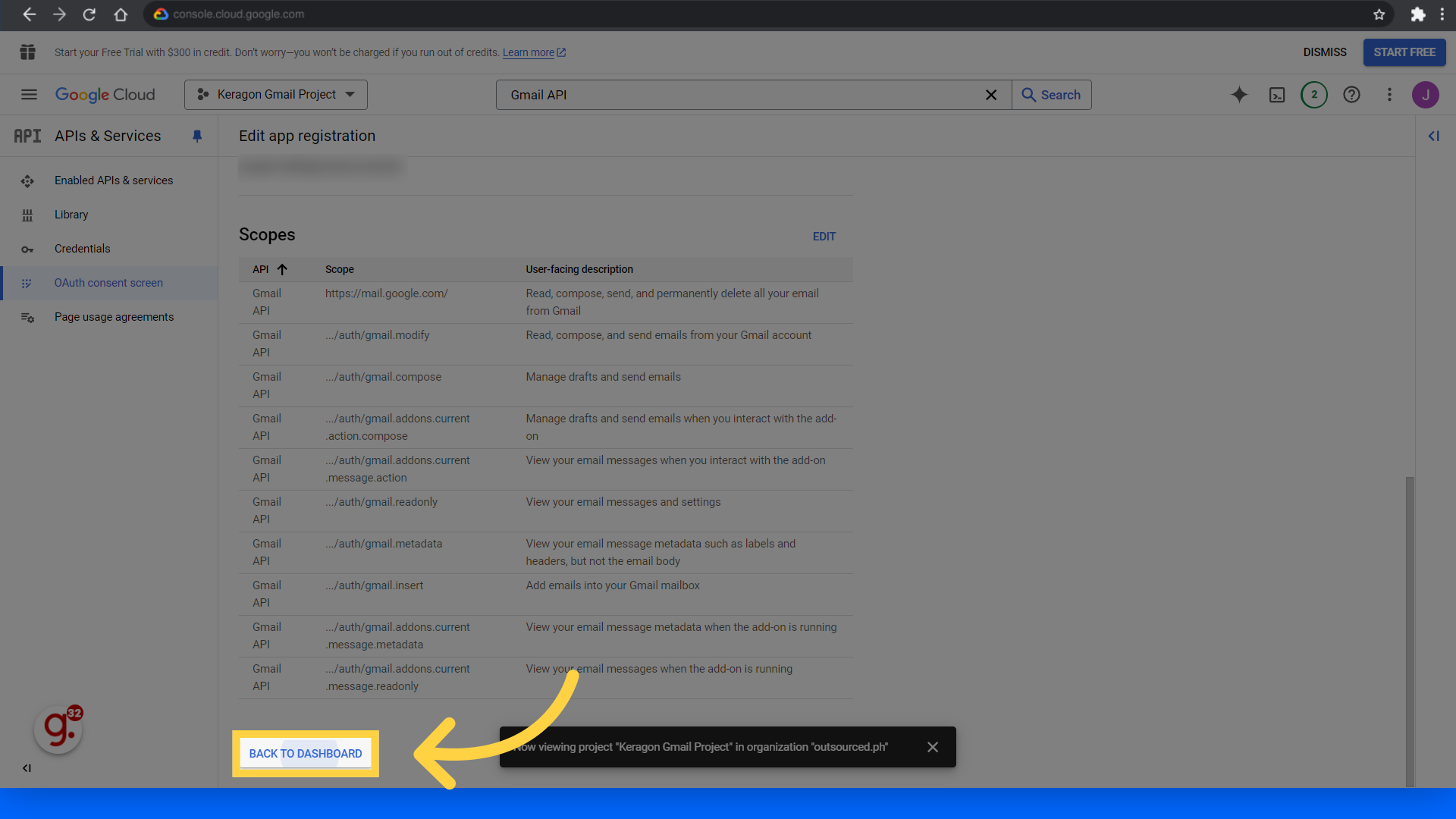This screenshot has height=819, width=1456.
Task: Open the notifications badge showing 2
Action: [1314, 95]
